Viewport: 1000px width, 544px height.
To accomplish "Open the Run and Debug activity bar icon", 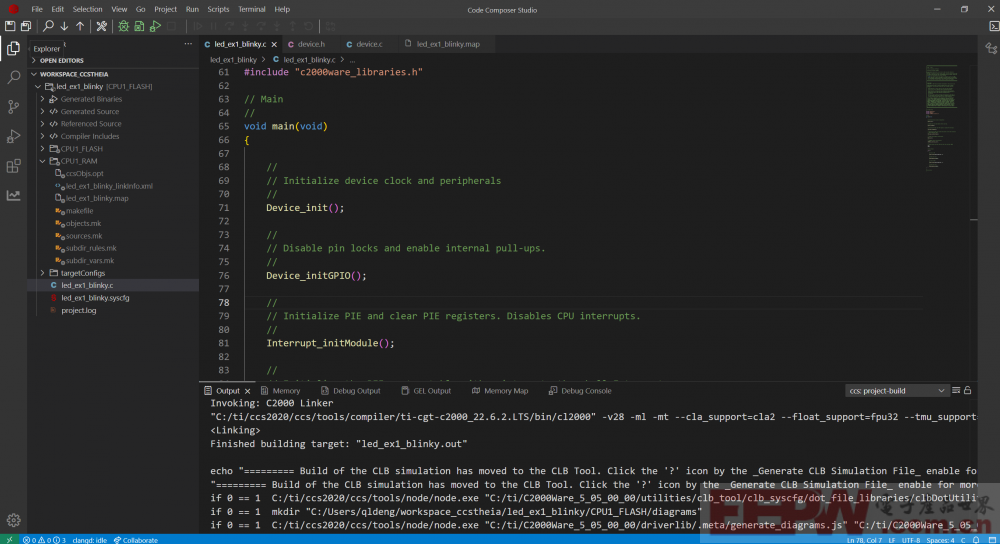I will (x=13, y=136).
